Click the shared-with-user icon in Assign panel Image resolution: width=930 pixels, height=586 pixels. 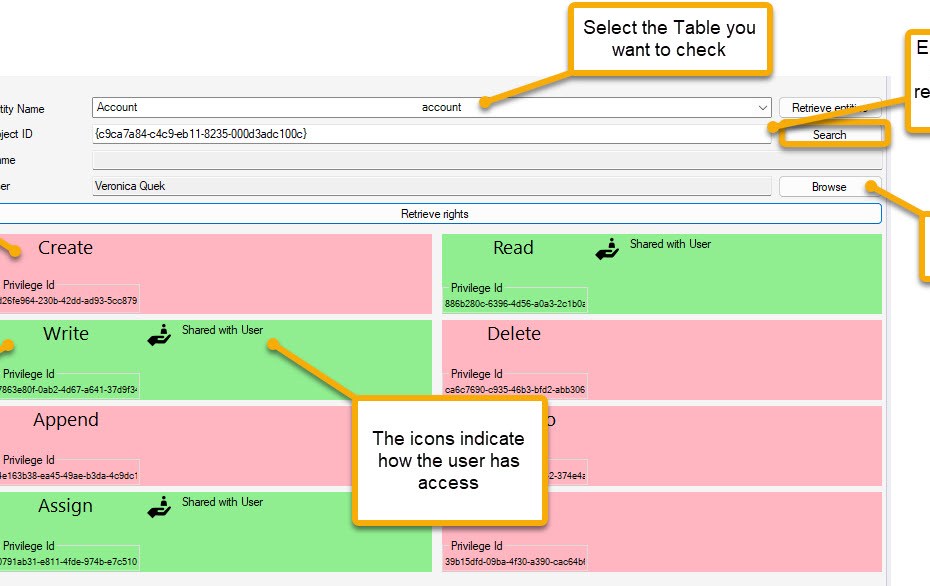coord(159,507)
